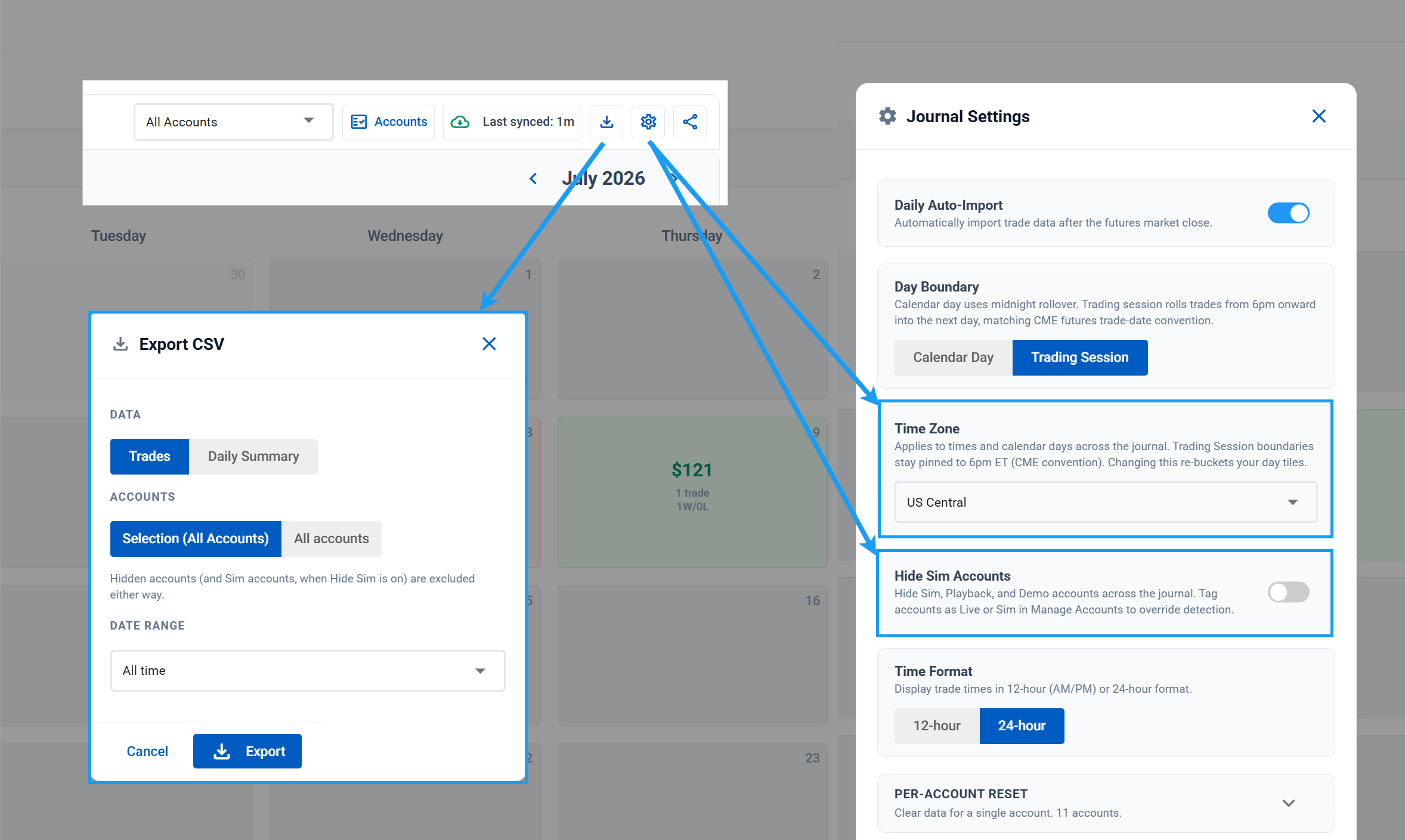1405x840 pixels.
Task: Close the Export CSV dialog
Action: 489,344
